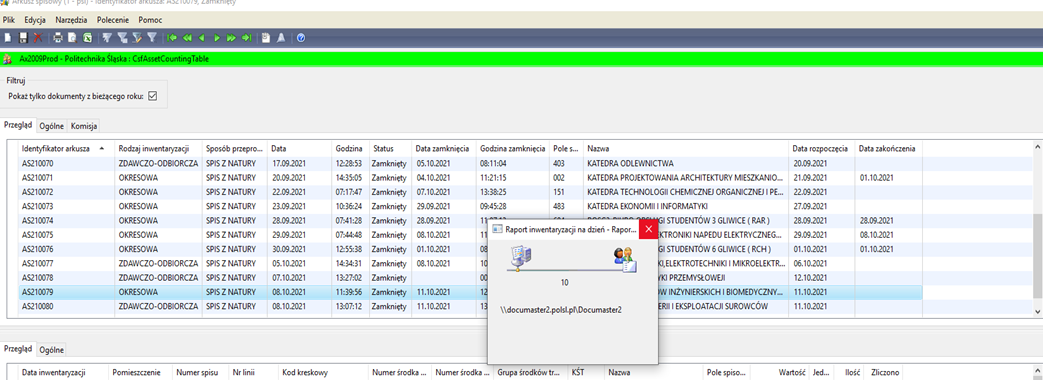Click \\documaster2.polsl.pl\Documaster2 path text
This screenshot has height=380, width=1043.
coord(561,309)
